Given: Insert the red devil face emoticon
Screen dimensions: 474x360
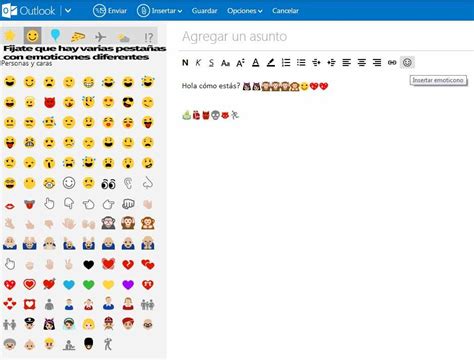Looking at the screenshot, I should pyautogui.click(x=49, y=102).
